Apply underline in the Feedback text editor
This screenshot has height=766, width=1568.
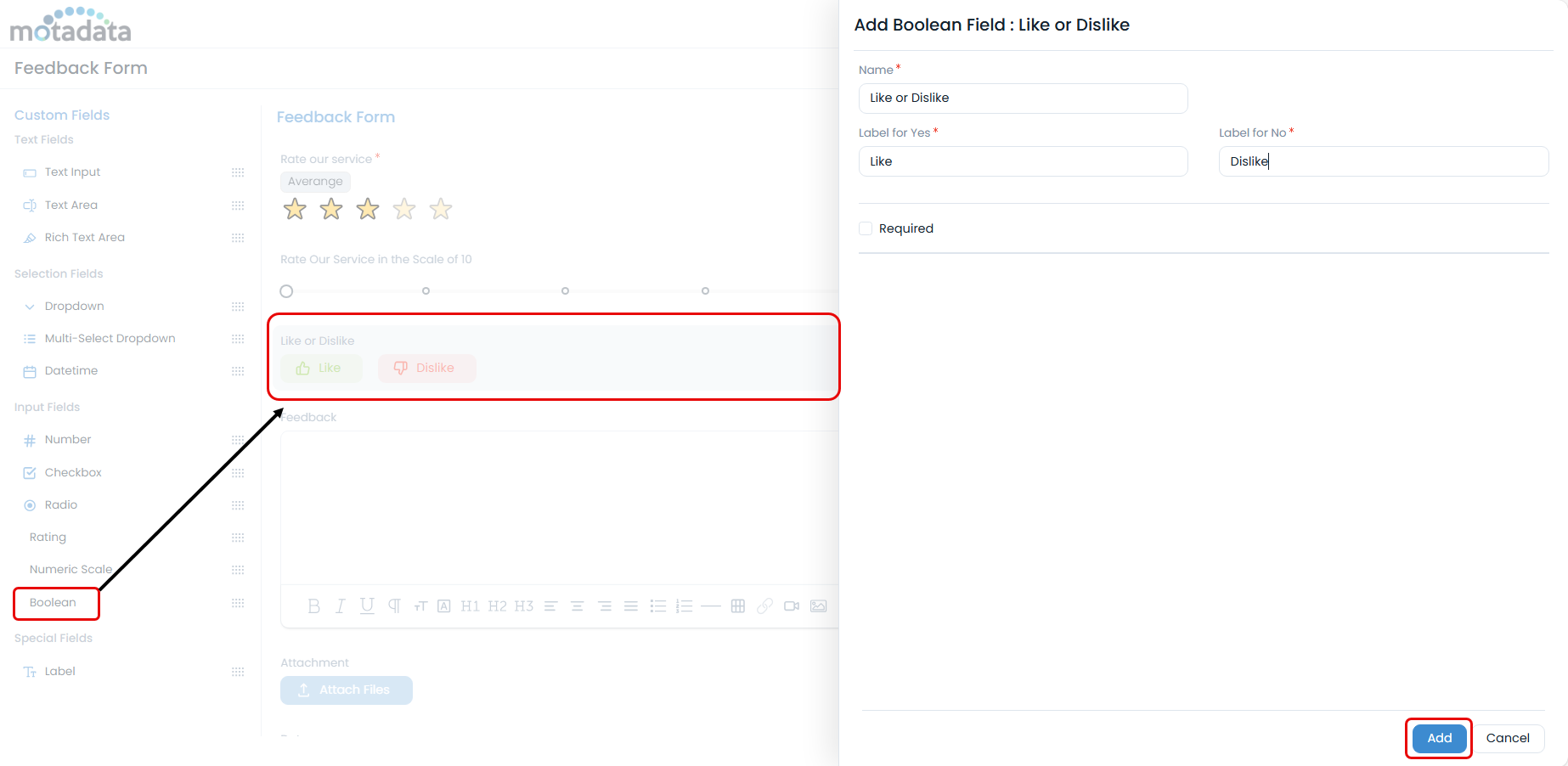tap(366, 605)
